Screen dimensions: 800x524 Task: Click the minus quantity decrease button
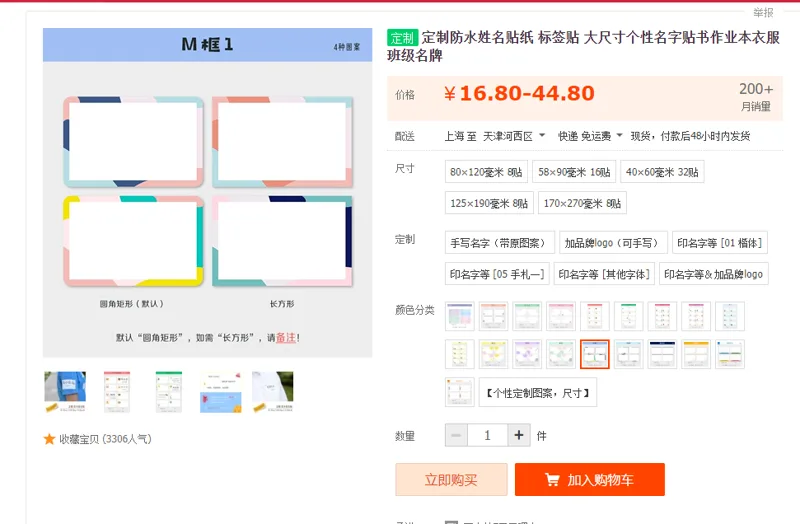[x=456, y=435]
